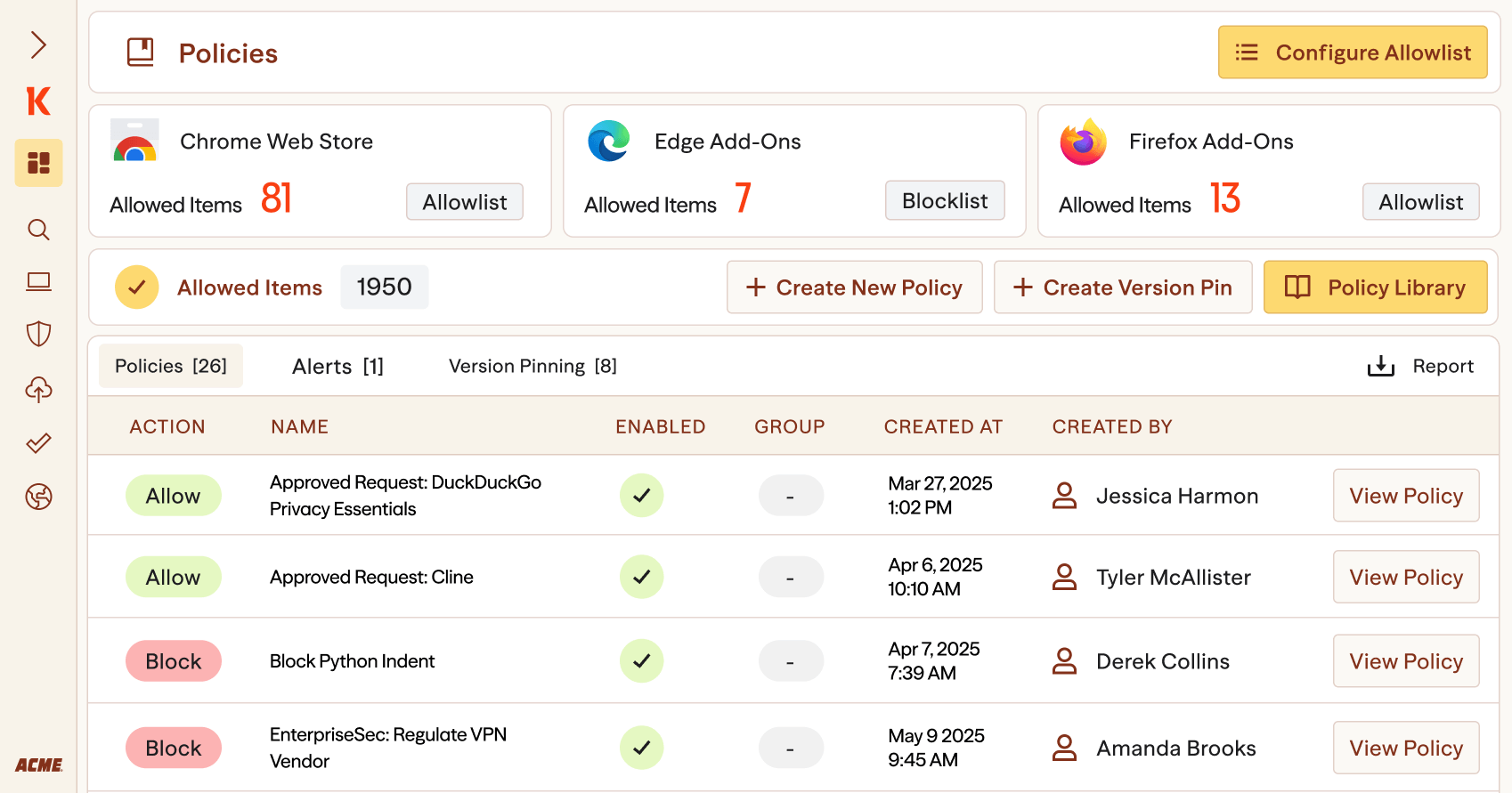Image resolution: width=1512 pixels, height=793 pixels.
Task: Click Firefox allowed items count 13
Action: 1225,198
